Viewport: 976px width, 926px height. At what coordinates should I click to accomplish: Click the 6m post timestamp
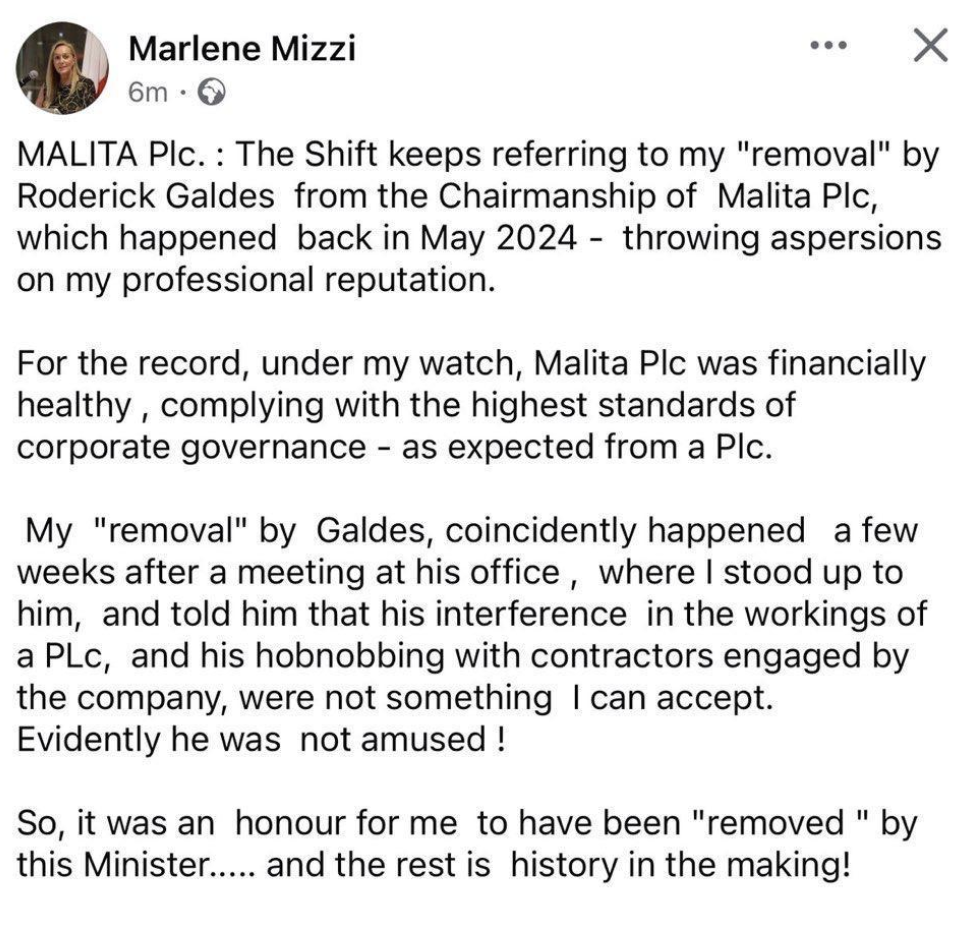coord(147,92)
